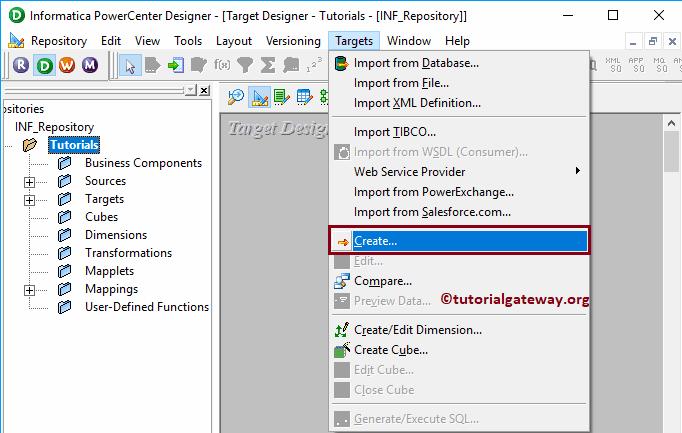Viewport: 682px width, 433px height.
Task: Click the Create Cube icon
Action: pos(342,350)
